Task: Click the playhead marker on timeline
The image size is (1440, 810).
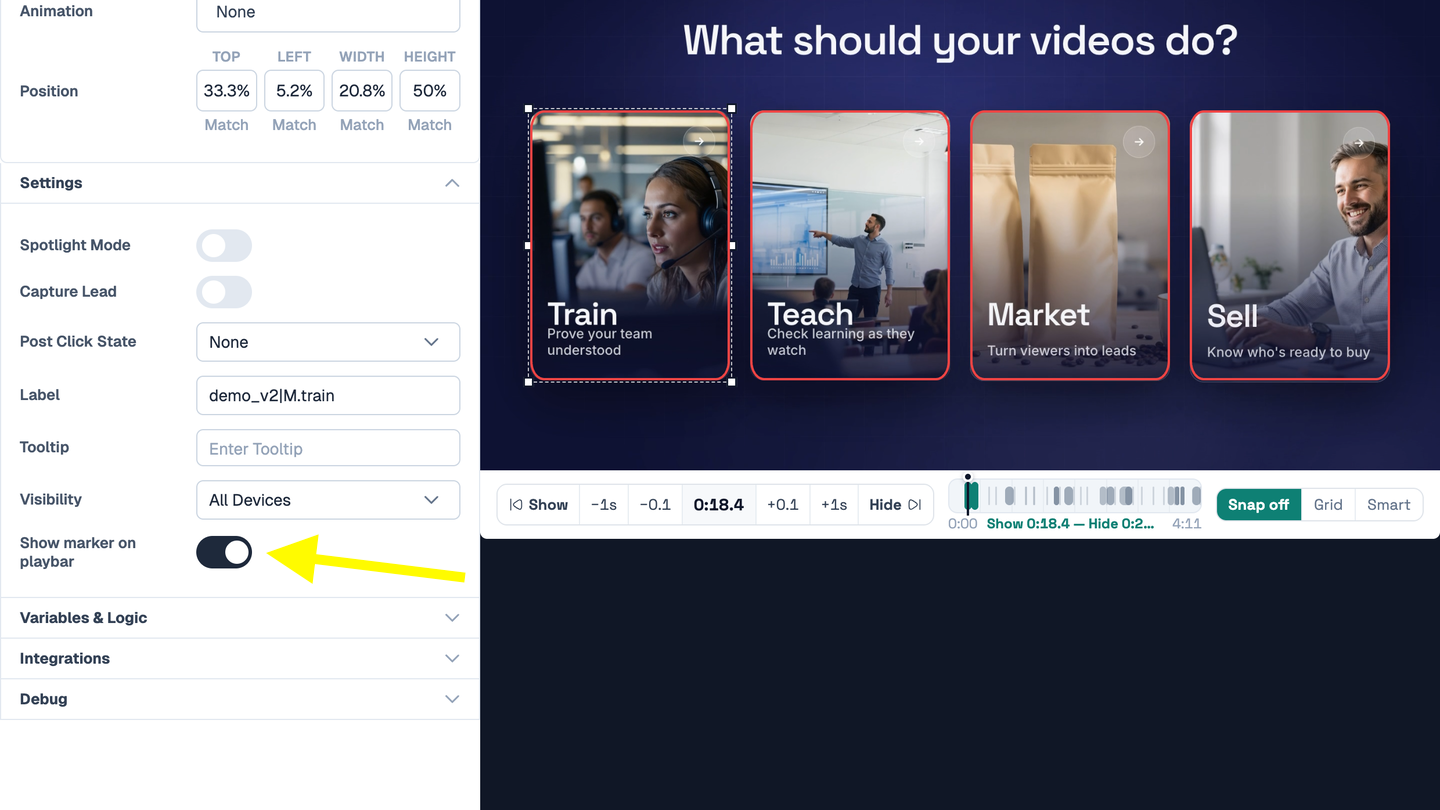Action: (968, 495)
